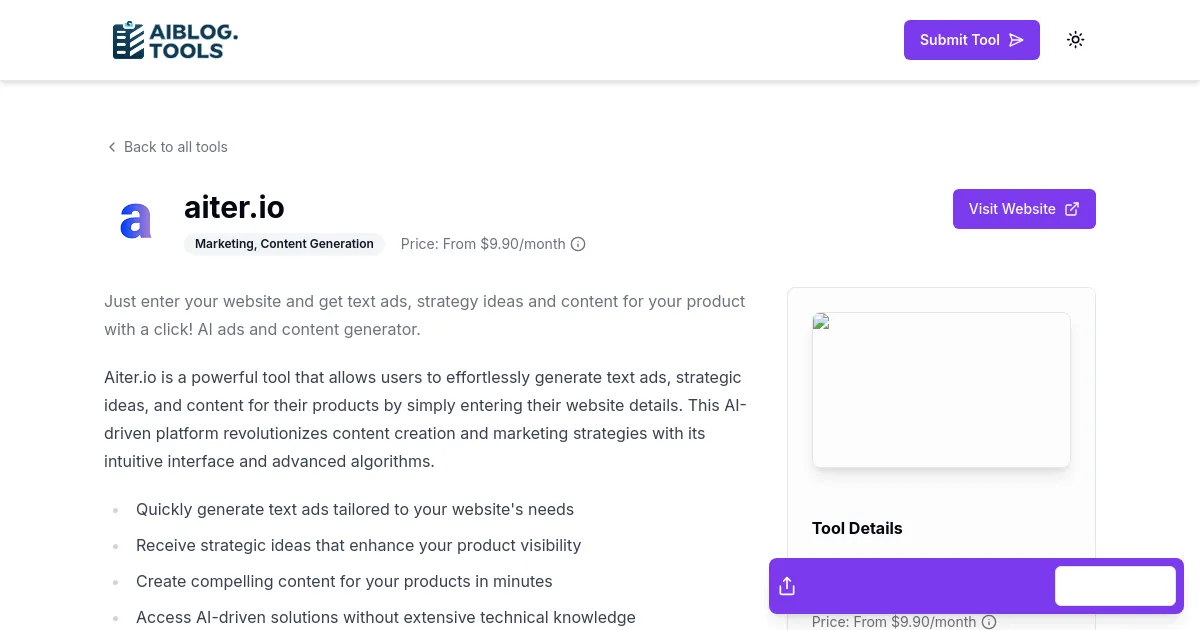This screenshot has height=630, width=1200.
Task: Select the 'Marketing, Content Generation' category badge
Action: (x=284, y=243)
